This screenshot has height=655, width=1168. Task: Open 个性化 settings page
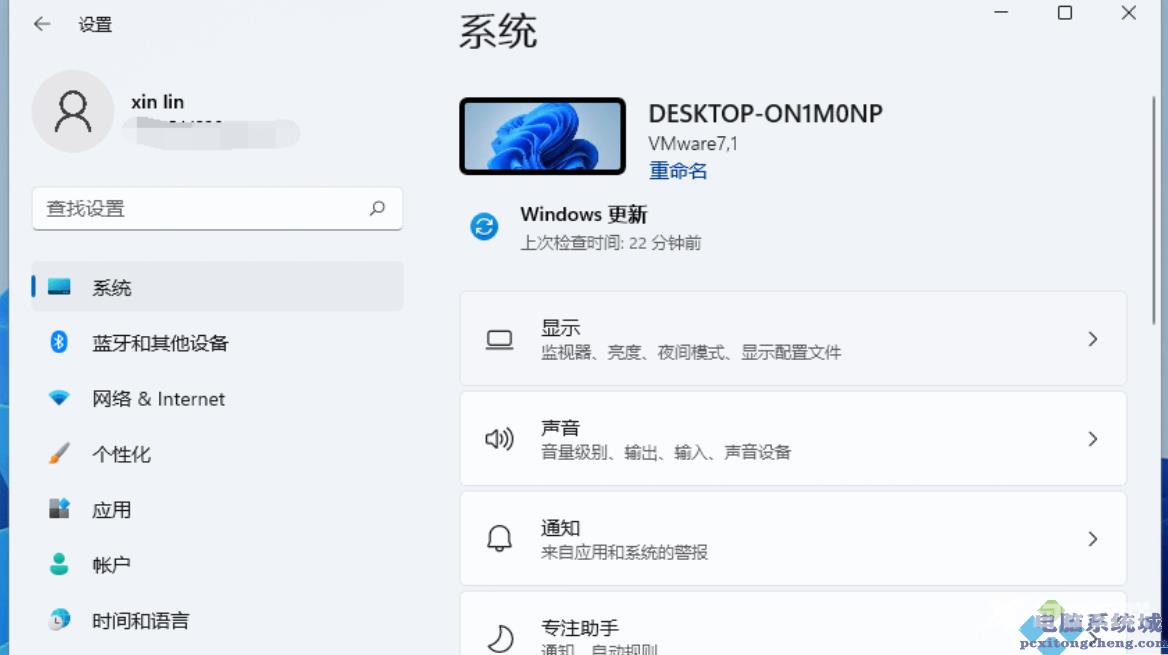pos(218,453)
